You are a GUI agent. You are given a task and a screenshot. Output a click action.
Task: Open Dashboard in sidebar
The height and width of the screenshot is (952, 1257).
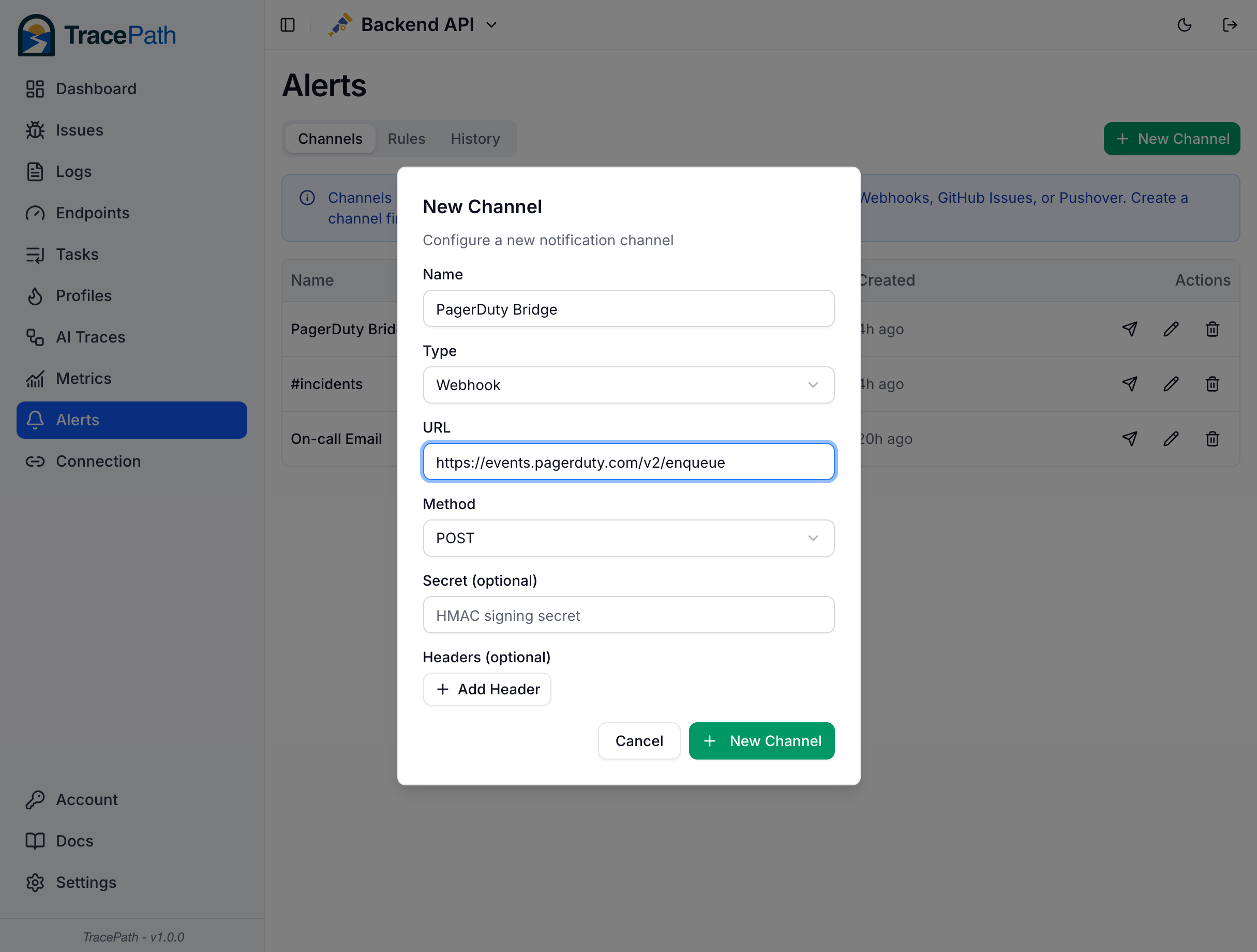click(x=132, y=88)
